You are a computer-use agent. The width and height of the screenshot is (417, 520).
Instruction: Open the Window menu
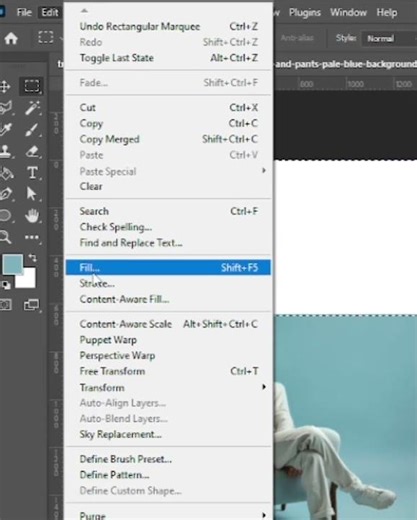[348, 12]
